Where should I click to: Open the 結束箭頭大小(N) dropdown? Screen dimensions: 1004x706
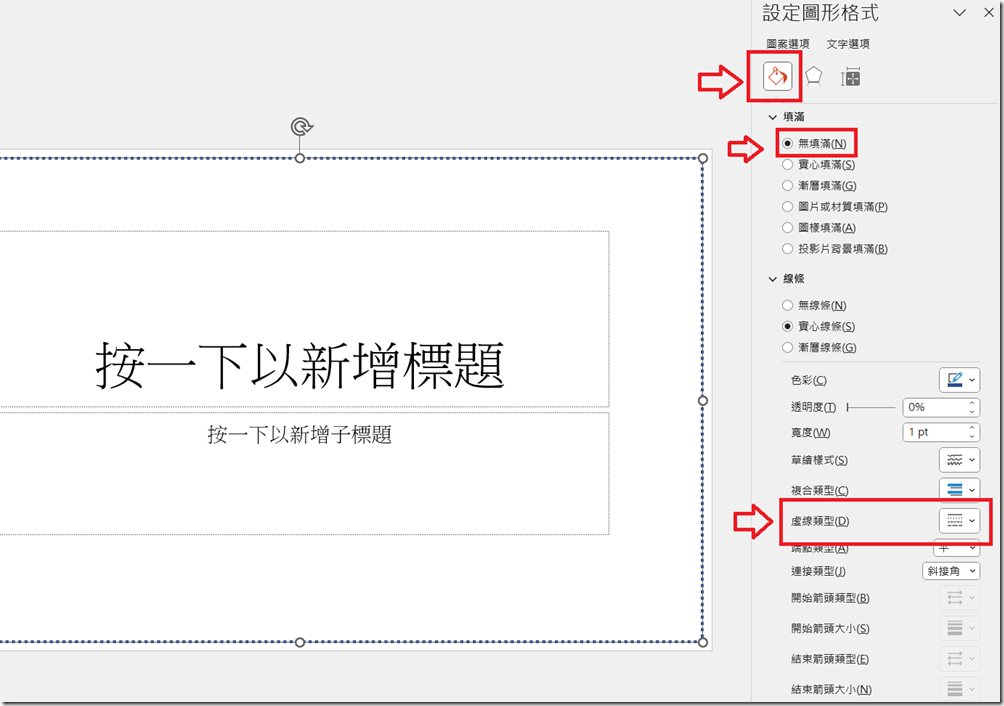(959, 689)
